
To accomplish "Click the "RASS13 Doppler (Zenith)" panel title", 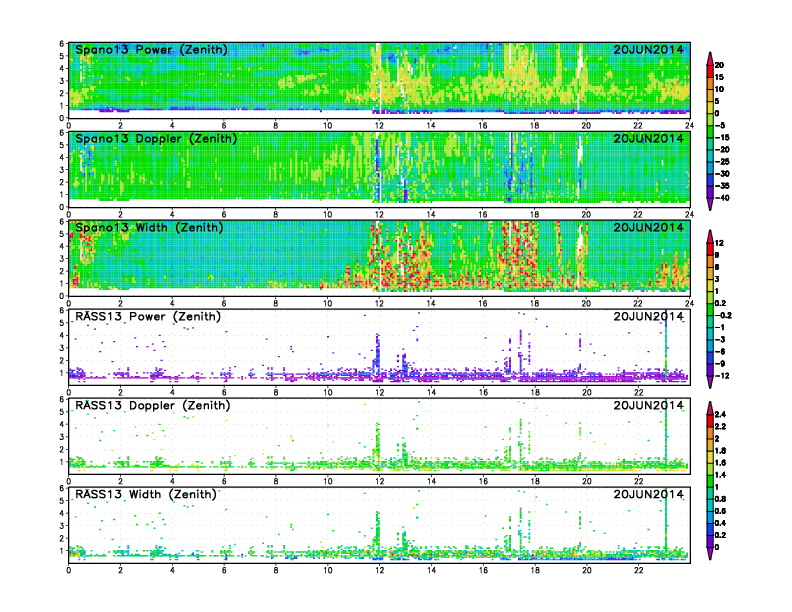I will pyautogui.click(x=153, y=405).
